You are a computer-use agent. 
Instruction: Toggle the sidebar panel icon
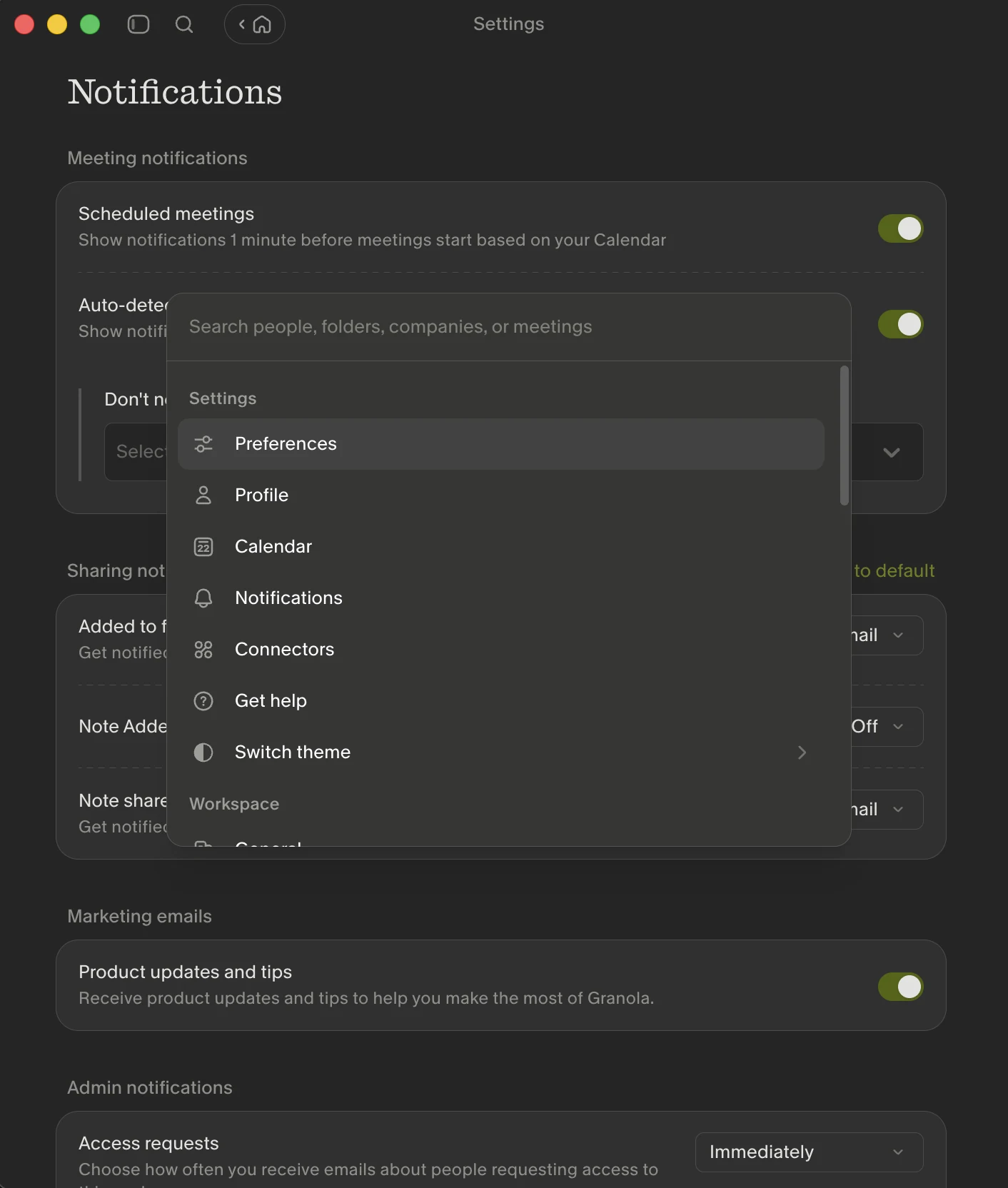[138, 24]
